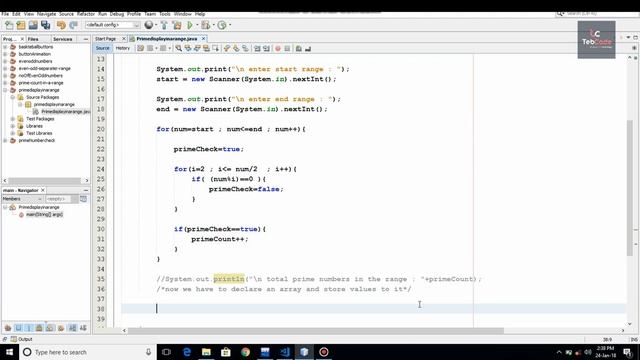Image resolution: width=640 pixels, height=360 pixels.
Task: Click the editor horizontal scrollbar
Action: 316,331
